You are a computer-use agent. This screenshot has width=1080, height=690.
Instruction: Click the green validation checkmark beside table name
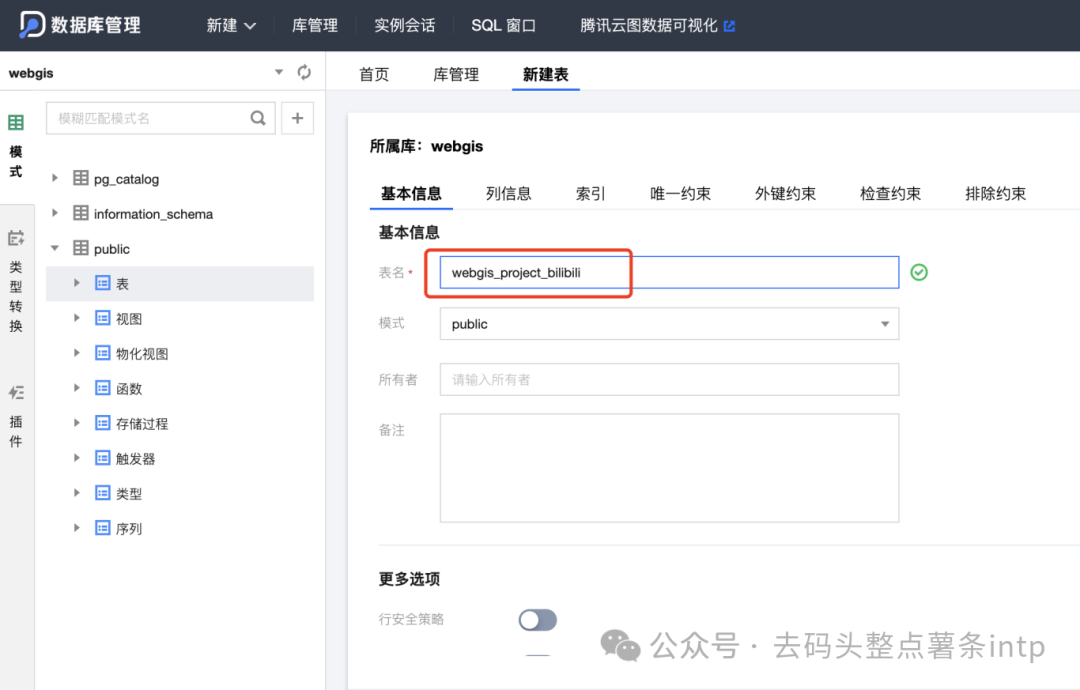[918, 271]
